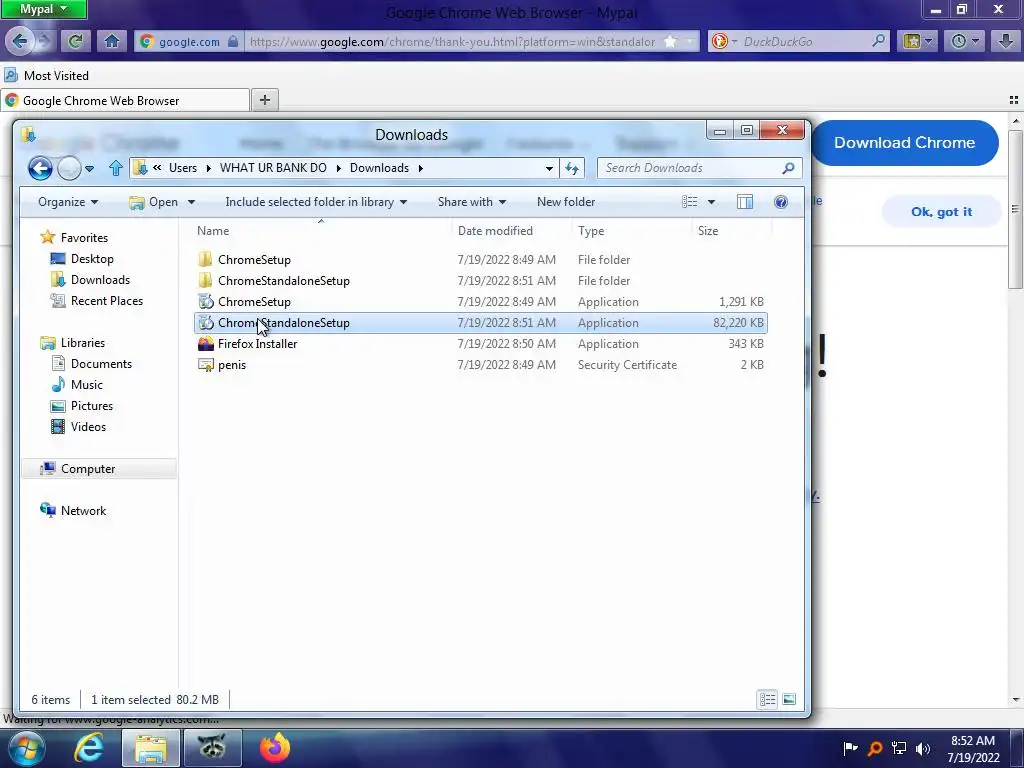Open the raccoon Mypal taskbar icon
Viewport: 1024px width, 768px height.
point(213,748)
